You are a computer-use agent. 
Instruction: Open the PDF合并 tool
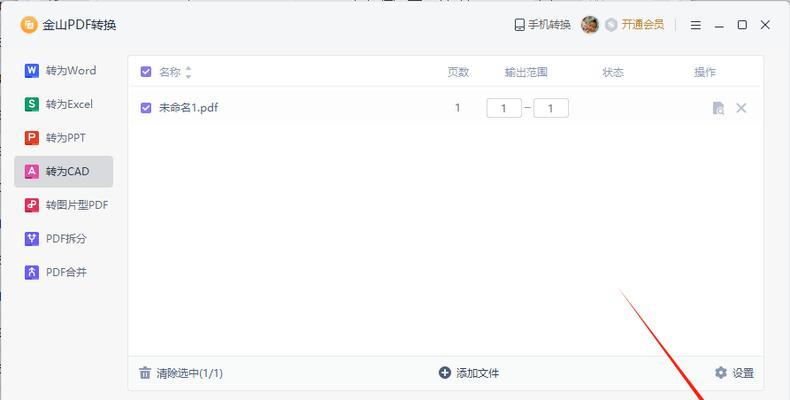point(63,272)
